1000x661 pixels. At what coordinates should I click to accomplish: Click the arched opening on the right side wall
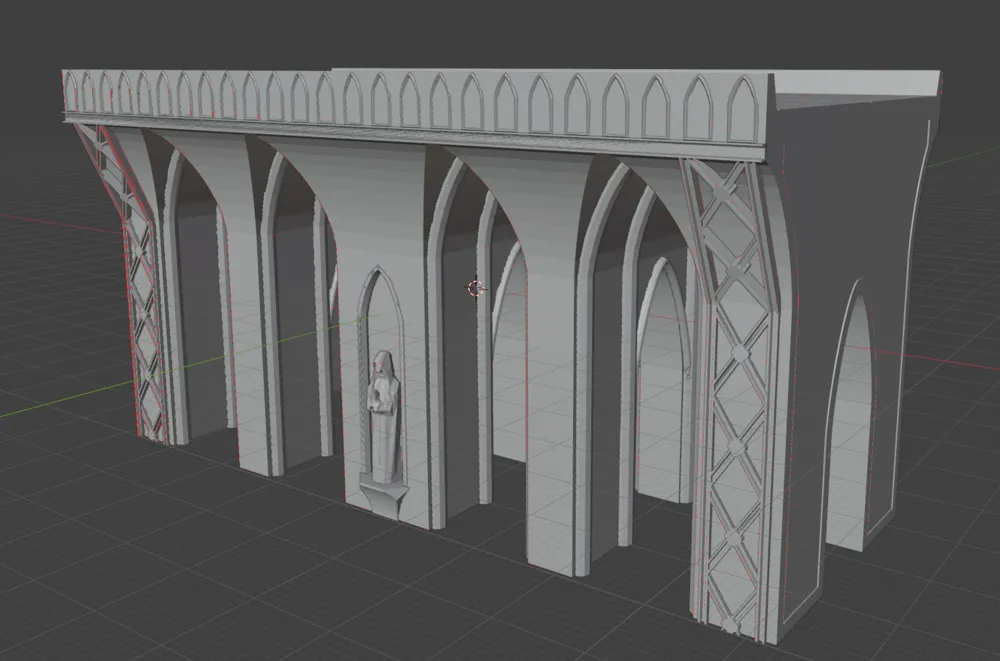coord(851,415)
